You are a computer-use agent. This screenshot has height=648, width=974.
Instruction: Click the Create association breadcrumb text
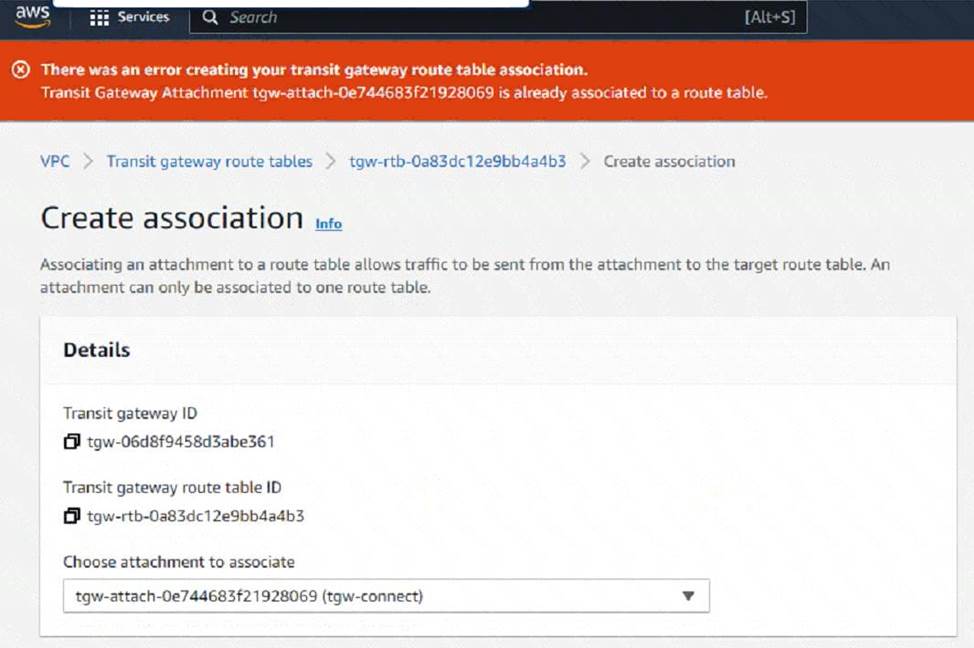pos(669,162)
